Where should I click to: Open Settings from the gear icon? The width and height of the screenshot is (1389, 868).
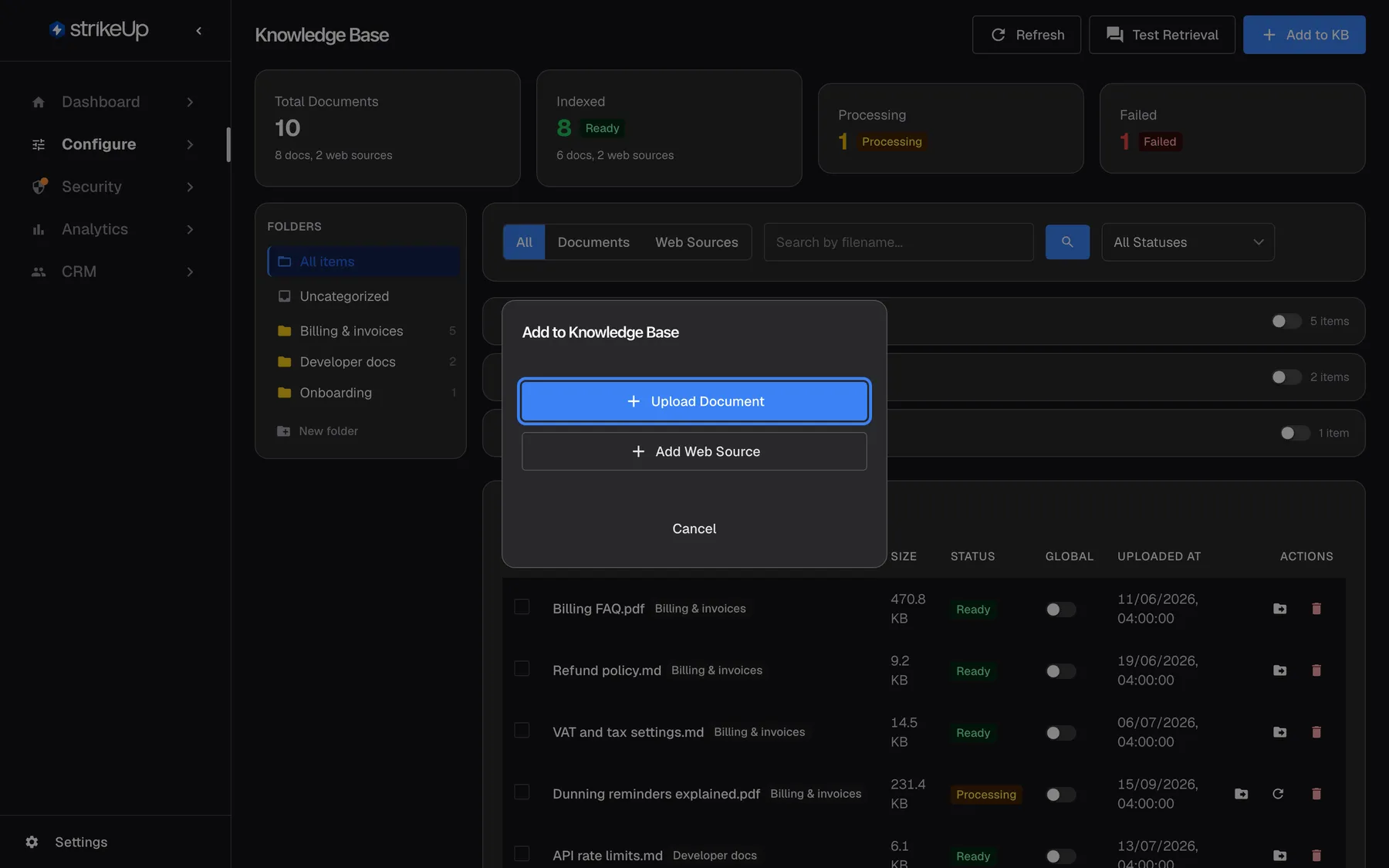[32, 842]
